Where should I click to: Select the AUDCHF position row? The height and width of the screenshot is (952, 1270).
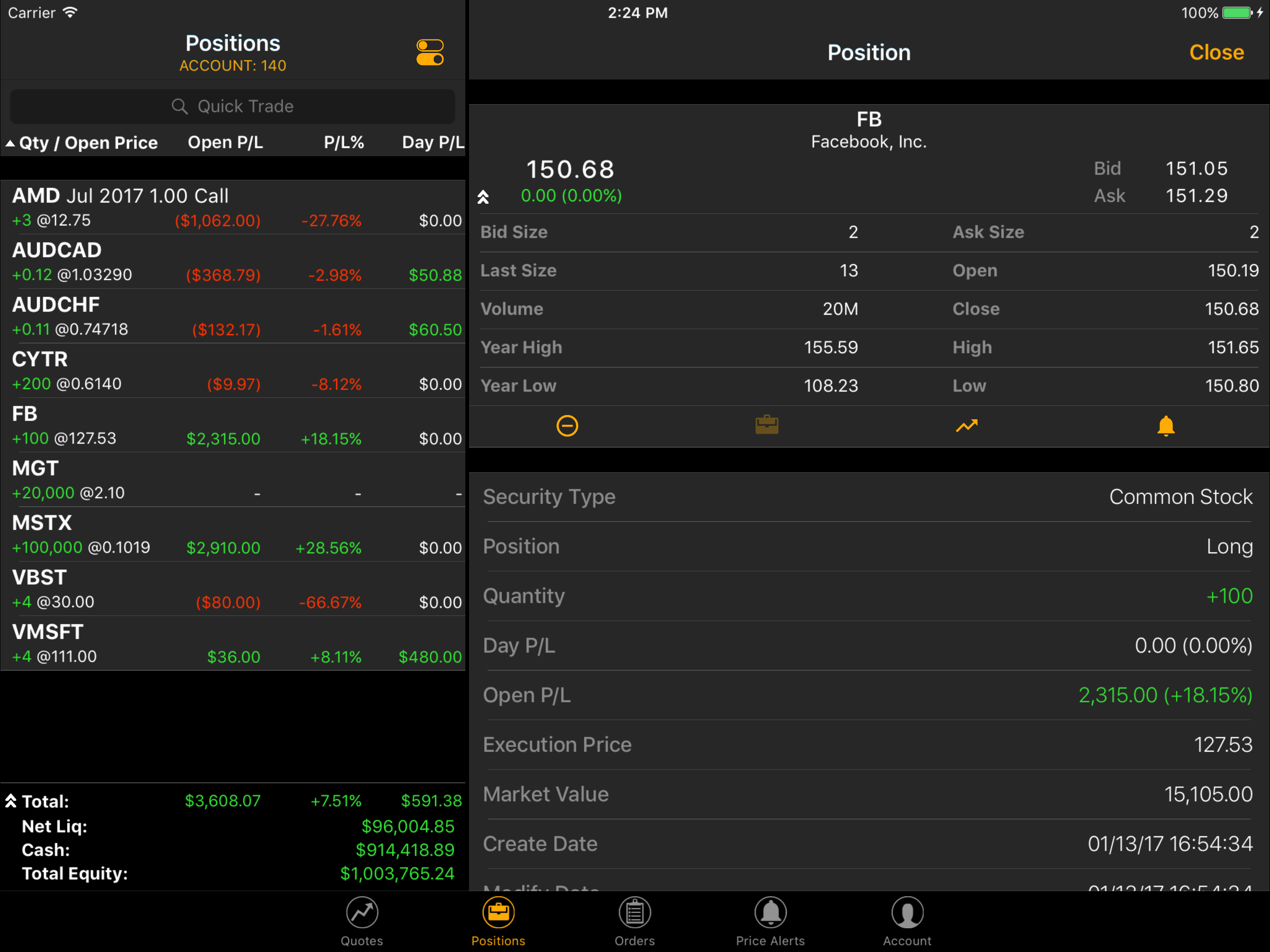(232, 317)
